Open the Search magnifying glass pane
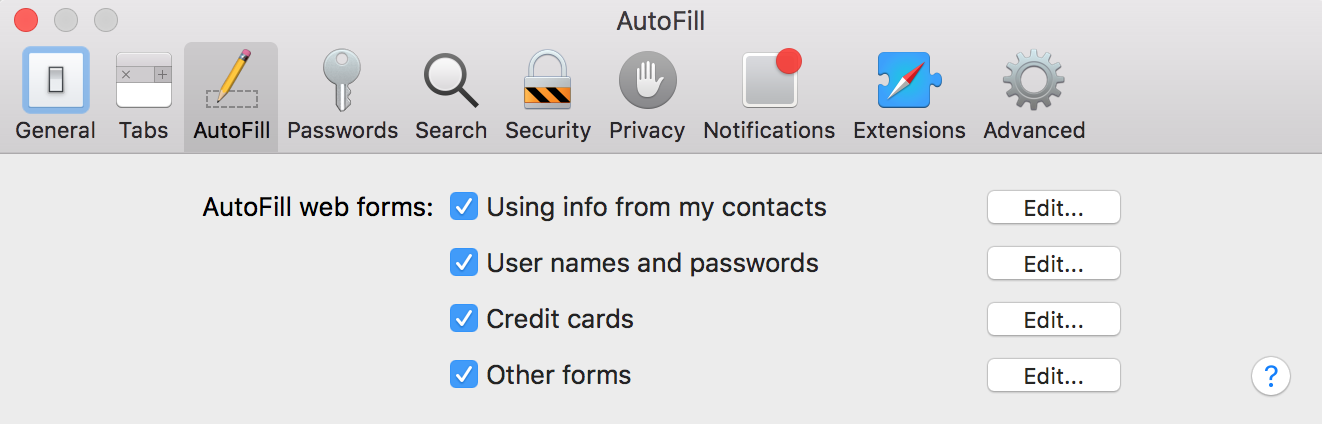 click(x=451, y=96)
